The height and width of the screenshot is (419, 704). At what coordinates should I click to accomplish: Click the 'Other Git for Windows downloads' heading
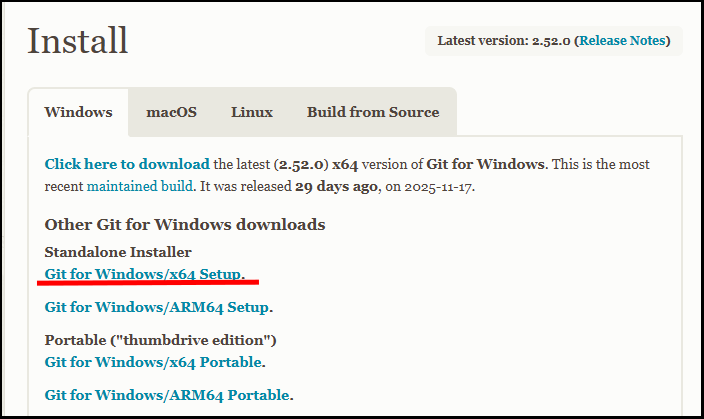tap(185, 224)
